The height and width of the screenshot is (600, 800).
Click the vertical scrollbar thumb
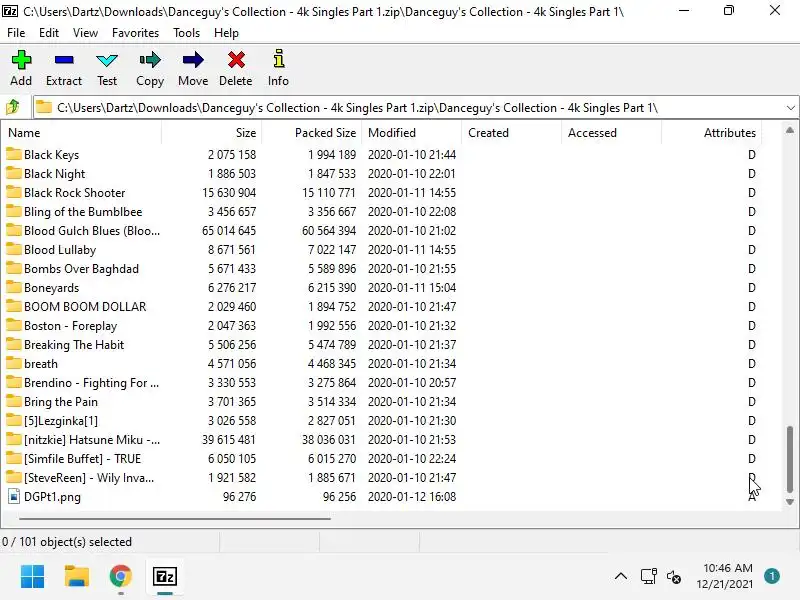coord(790,459)
